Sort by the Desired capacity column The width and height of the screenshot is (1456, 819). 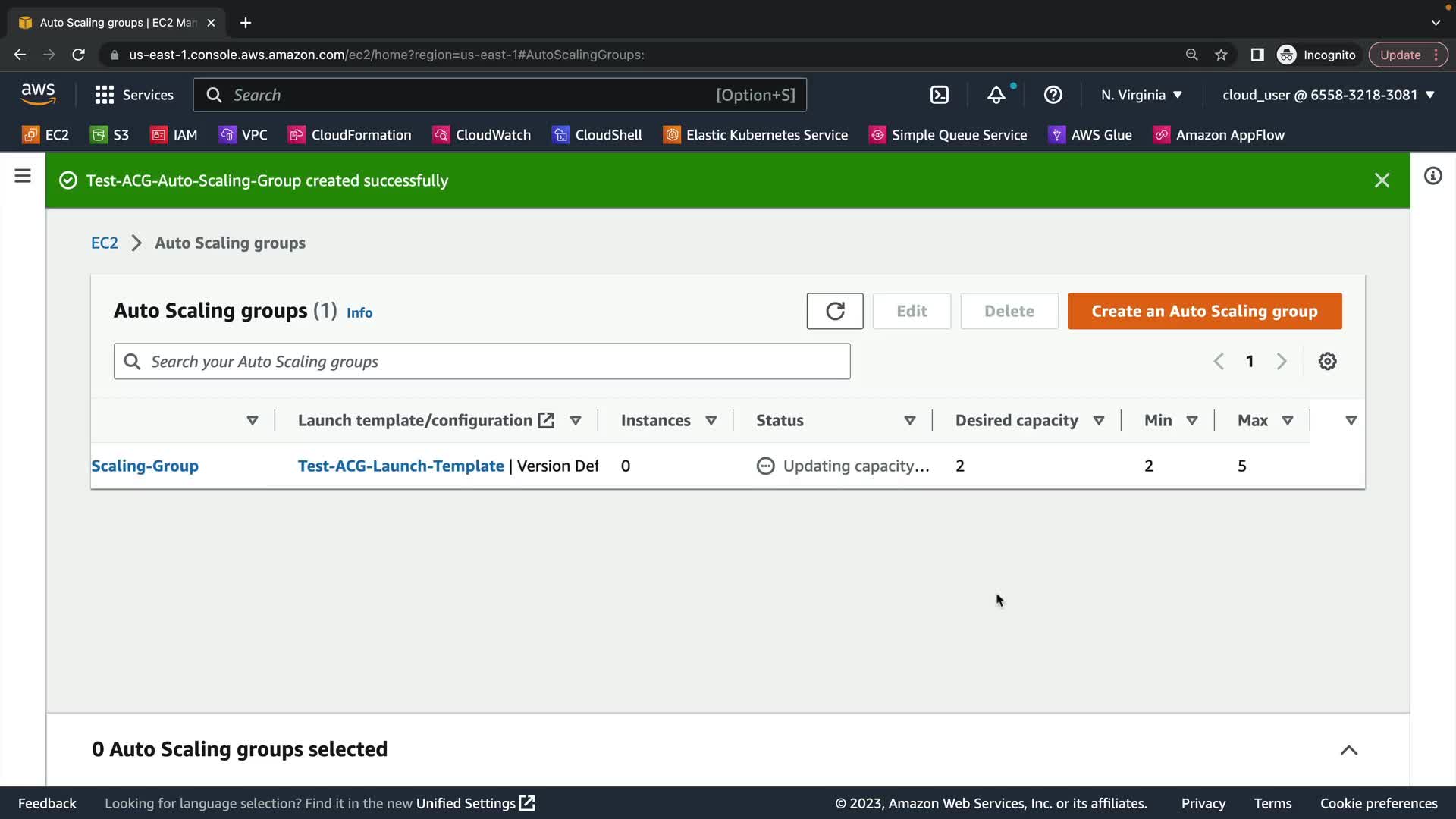1098,420
